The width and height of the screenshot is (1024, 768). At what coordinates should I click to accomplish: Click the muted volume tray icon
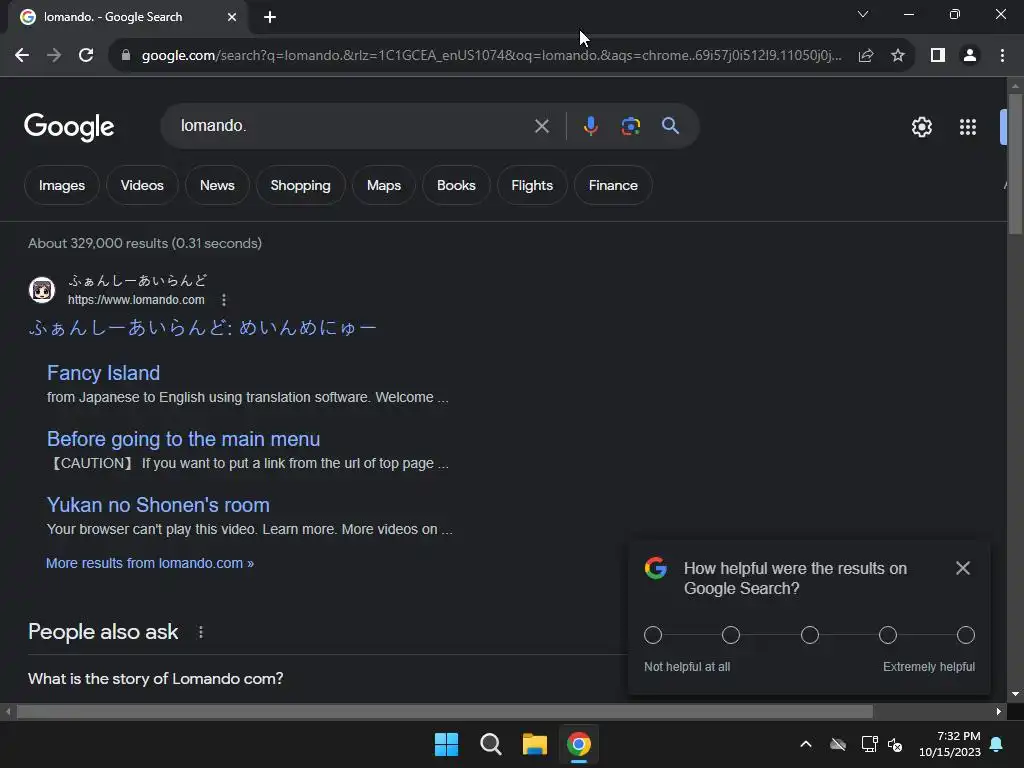point(895,744)
